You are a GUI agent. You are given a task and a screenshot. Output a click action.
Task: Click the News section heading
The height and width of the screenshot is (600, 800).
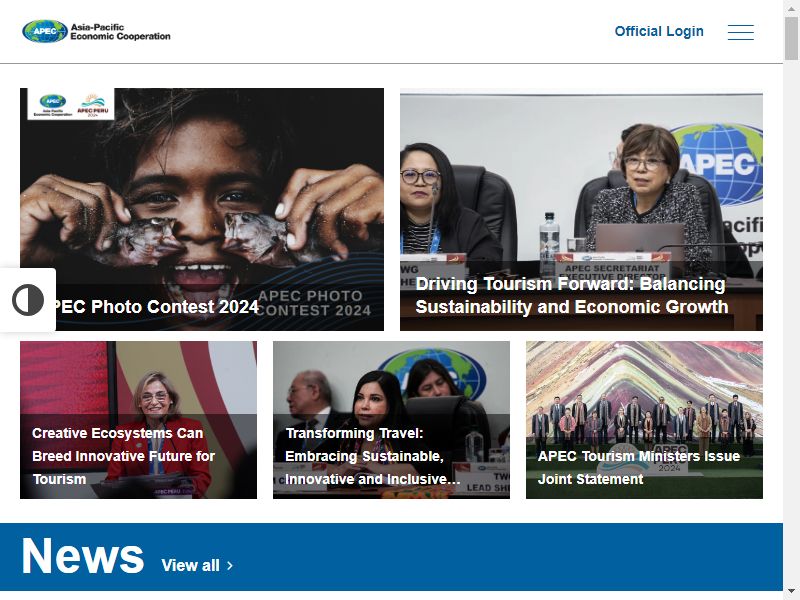click(x=83, y=556)
